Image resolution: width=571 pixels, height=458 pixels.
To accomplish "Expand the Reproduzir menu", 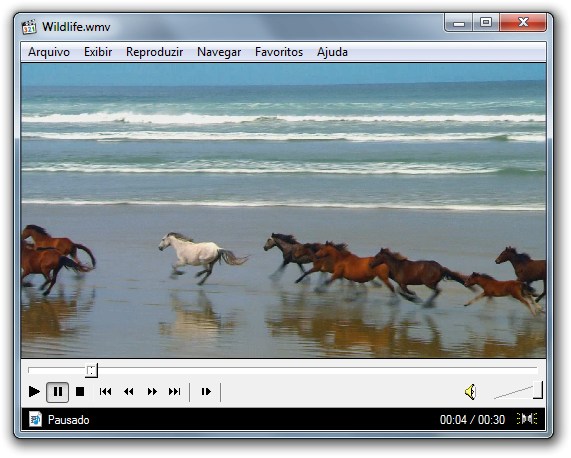I will pyautogui.click(x=154, y=52).
